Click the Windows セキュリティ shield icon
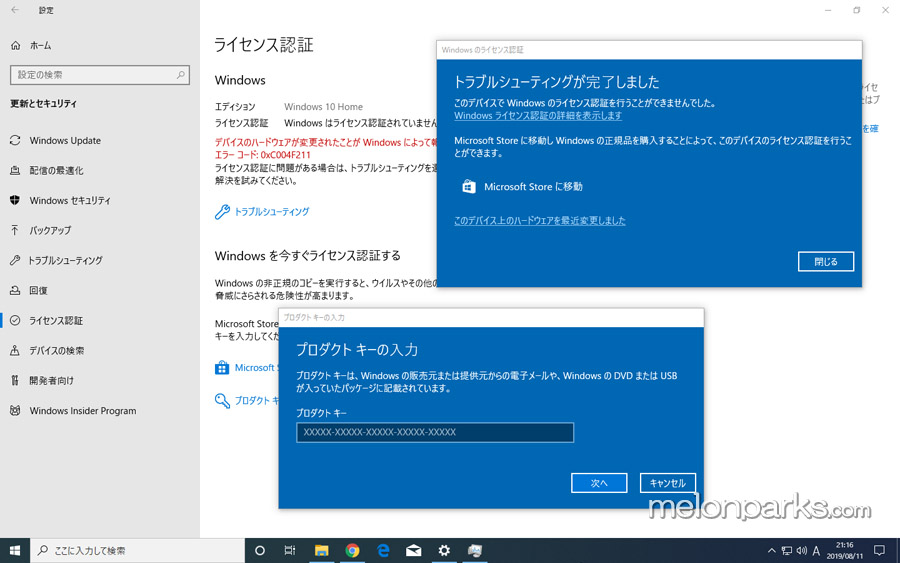The height and width of the screenshot is (563, 900). coord(15,200)
